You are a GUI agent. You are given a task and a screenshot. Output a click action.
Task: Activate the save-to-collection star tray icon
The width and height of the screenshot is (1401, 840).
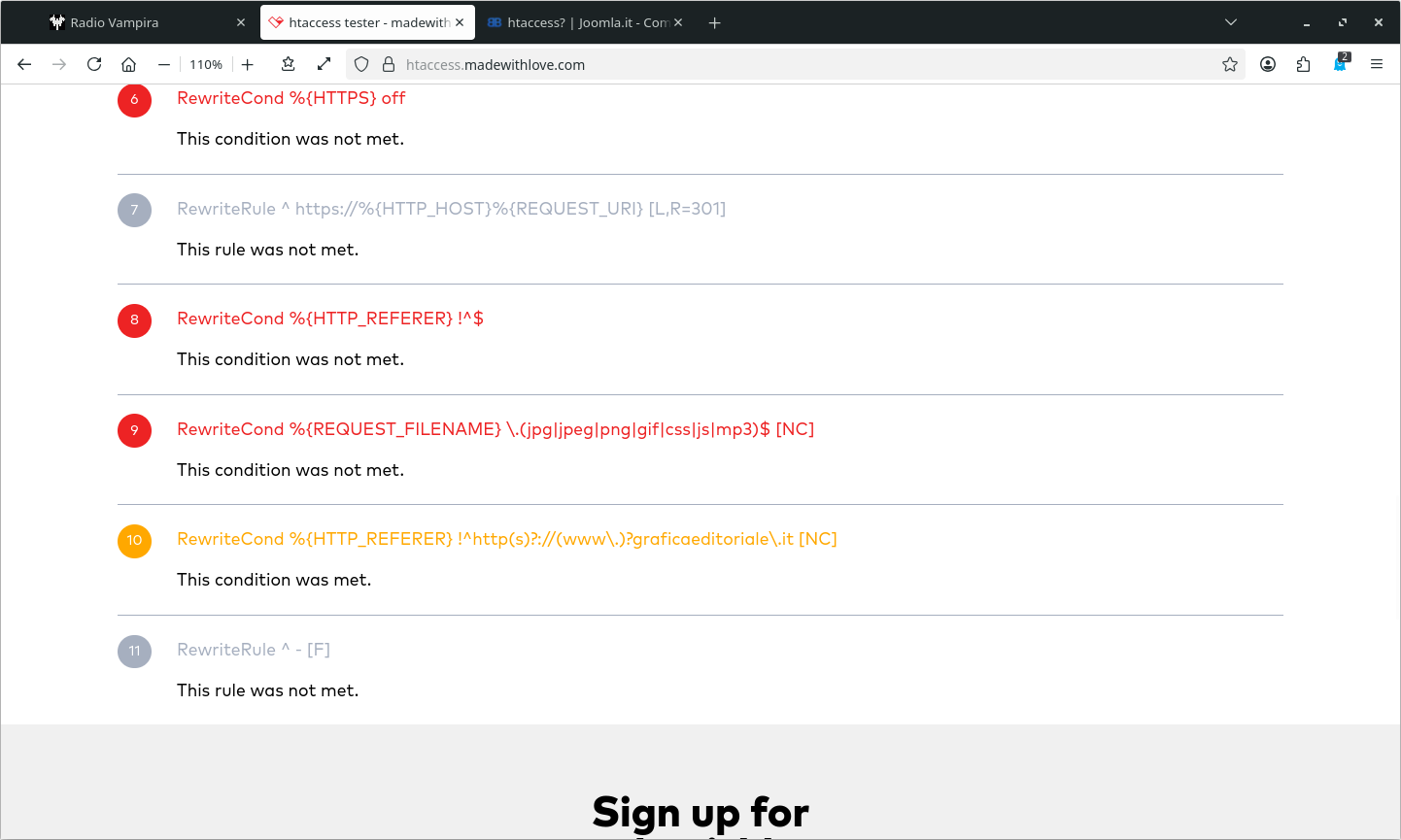[288, 64]
